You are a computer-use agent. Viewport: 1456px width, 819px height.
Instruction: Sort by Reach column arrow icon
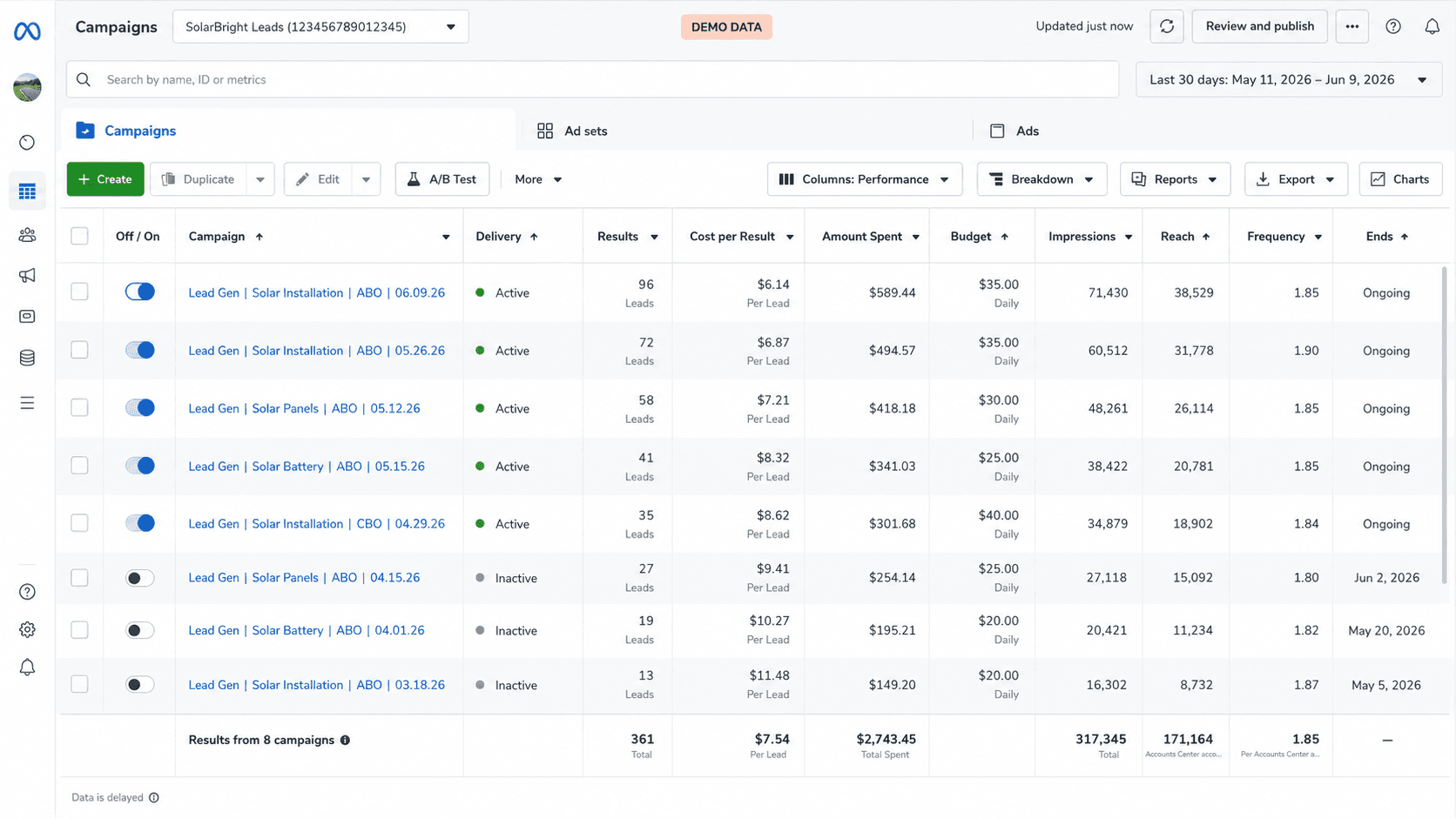click(x=1206, y=237)
